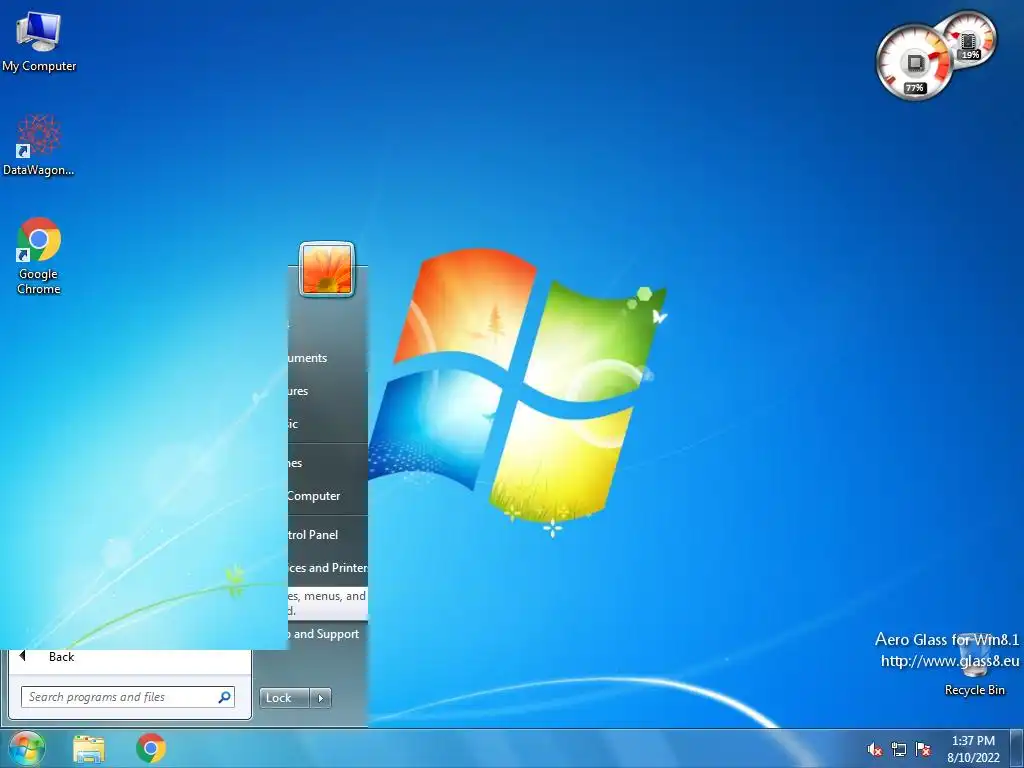1024x768 pixels.
Task: Open the Recycle Bin desktop icon
Action: tap(974, 665)
